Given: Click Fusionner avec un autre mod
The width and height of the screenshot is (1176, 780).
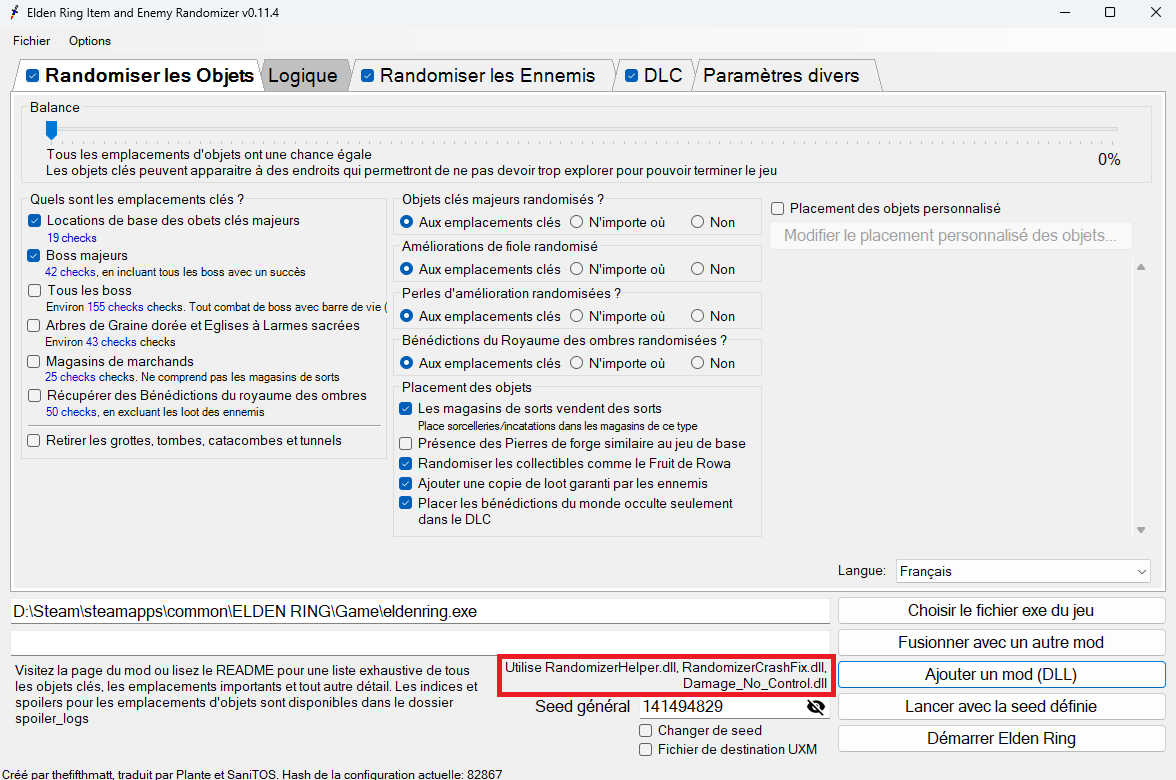Looking at the screenshot, I should [x=1001, y=643].
